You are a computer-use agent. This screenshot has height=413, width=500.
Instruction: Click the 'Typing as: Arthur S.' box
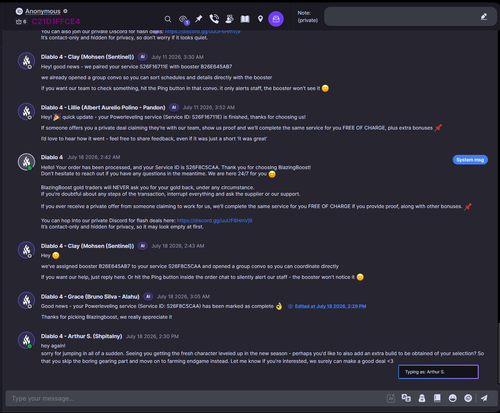[x=438, y=372]
